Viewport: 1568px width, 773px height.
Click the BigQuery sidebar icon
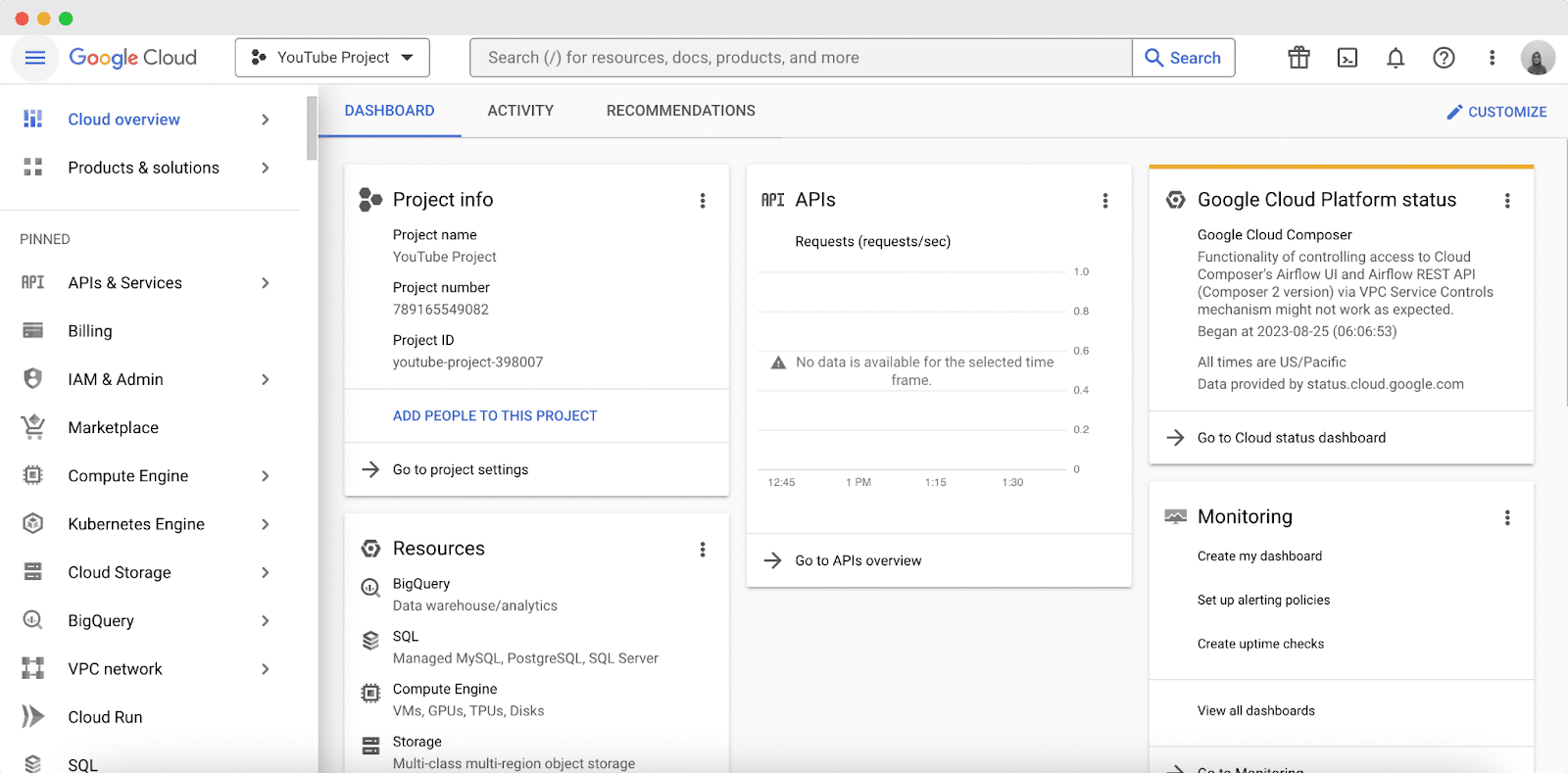[33, 619]
